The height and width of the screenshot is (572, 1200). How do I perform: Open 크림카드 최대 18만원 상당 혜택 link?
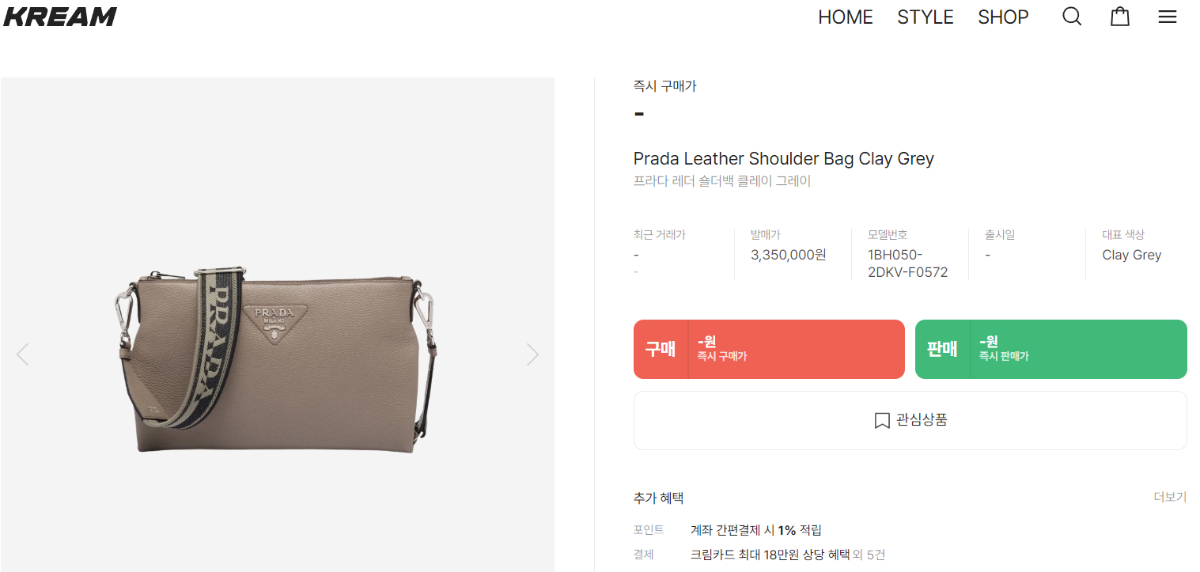pyautogui.click(x=769, y=554)
